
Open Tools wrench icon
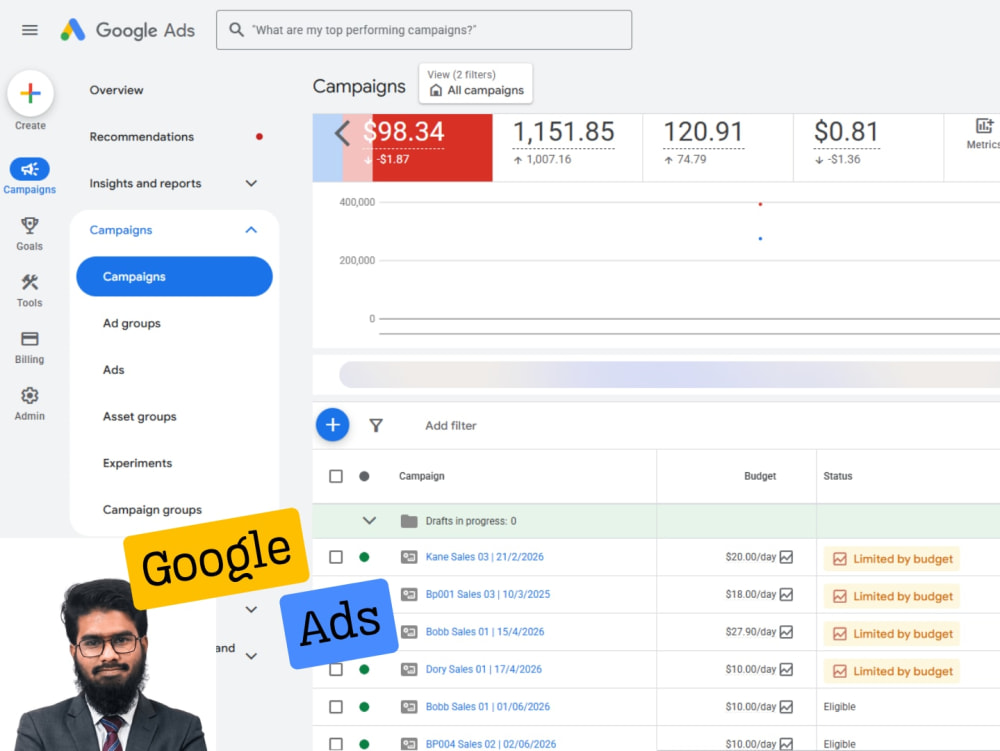(29, 282)
